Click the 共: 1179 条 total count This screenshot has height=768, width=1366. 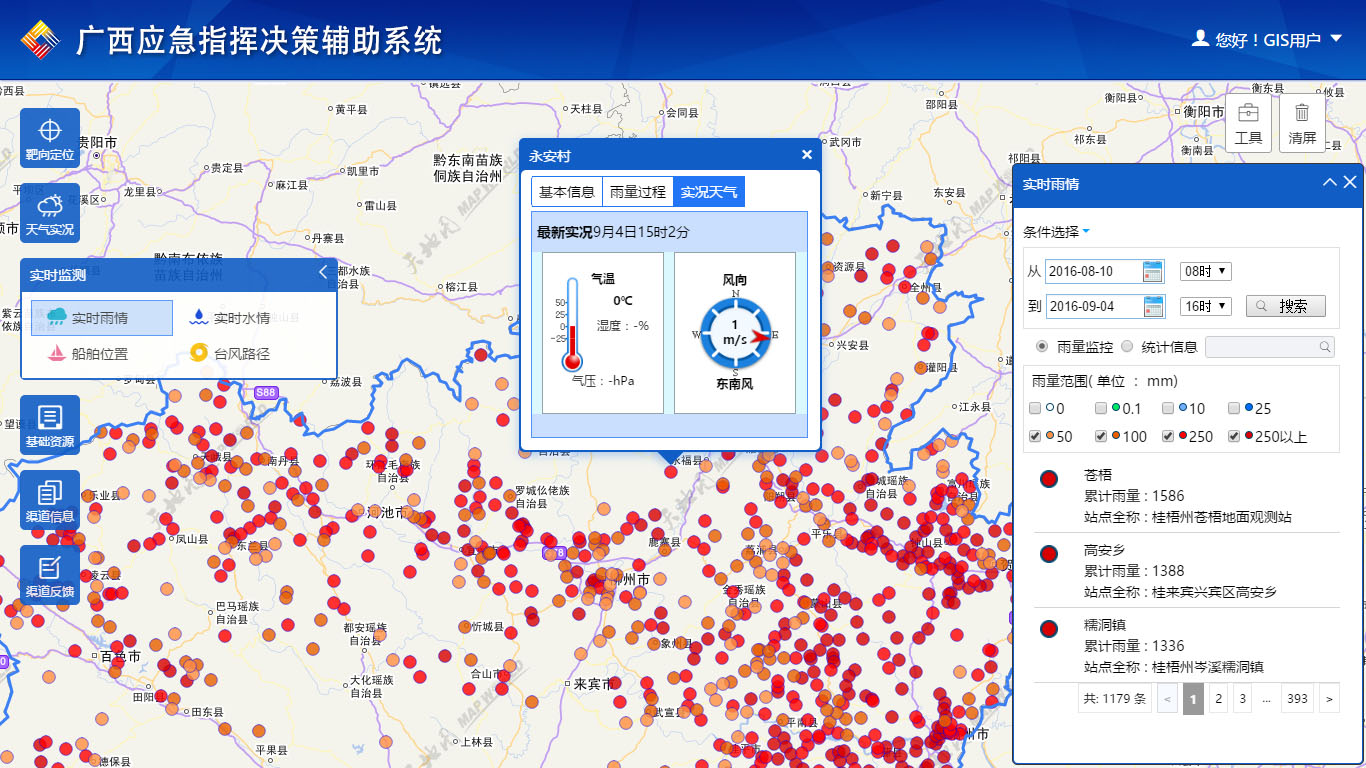tap(1115, 699)
